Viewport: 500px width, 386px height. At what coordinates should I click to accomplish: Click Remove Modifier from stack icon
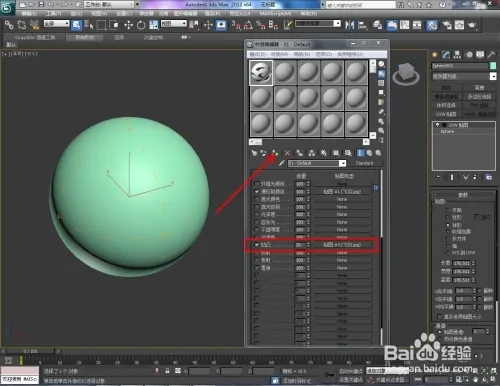[475, 177]
